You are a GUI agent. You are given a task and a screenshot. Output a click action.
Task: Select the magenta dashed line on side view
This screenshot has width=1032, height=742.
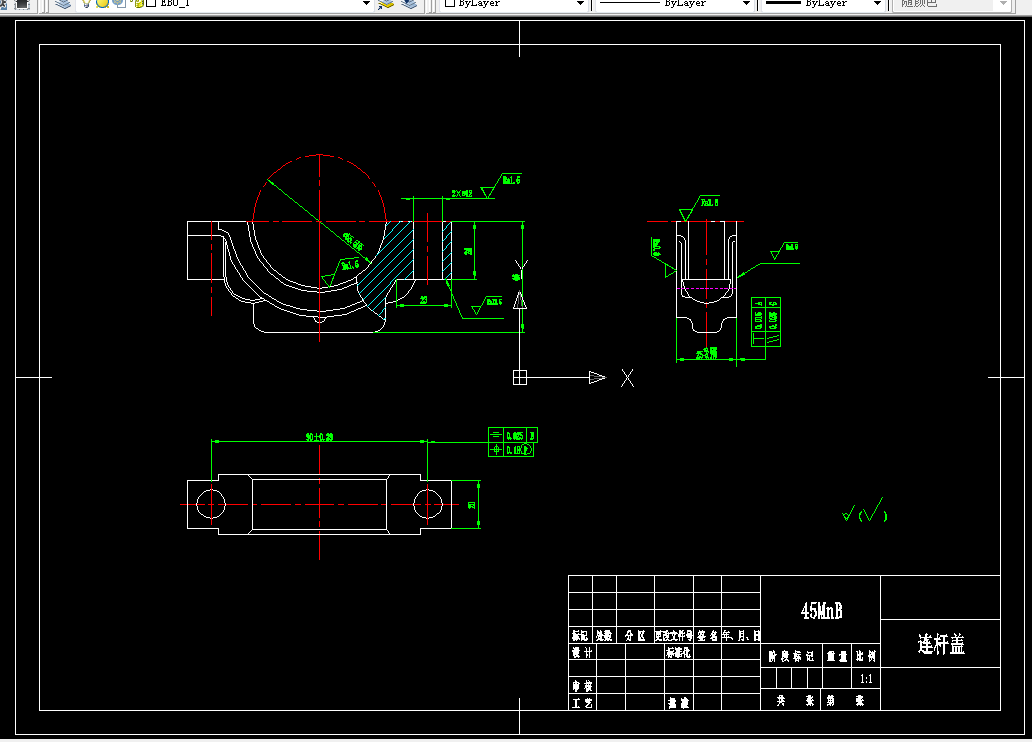(x=707, y=288)
